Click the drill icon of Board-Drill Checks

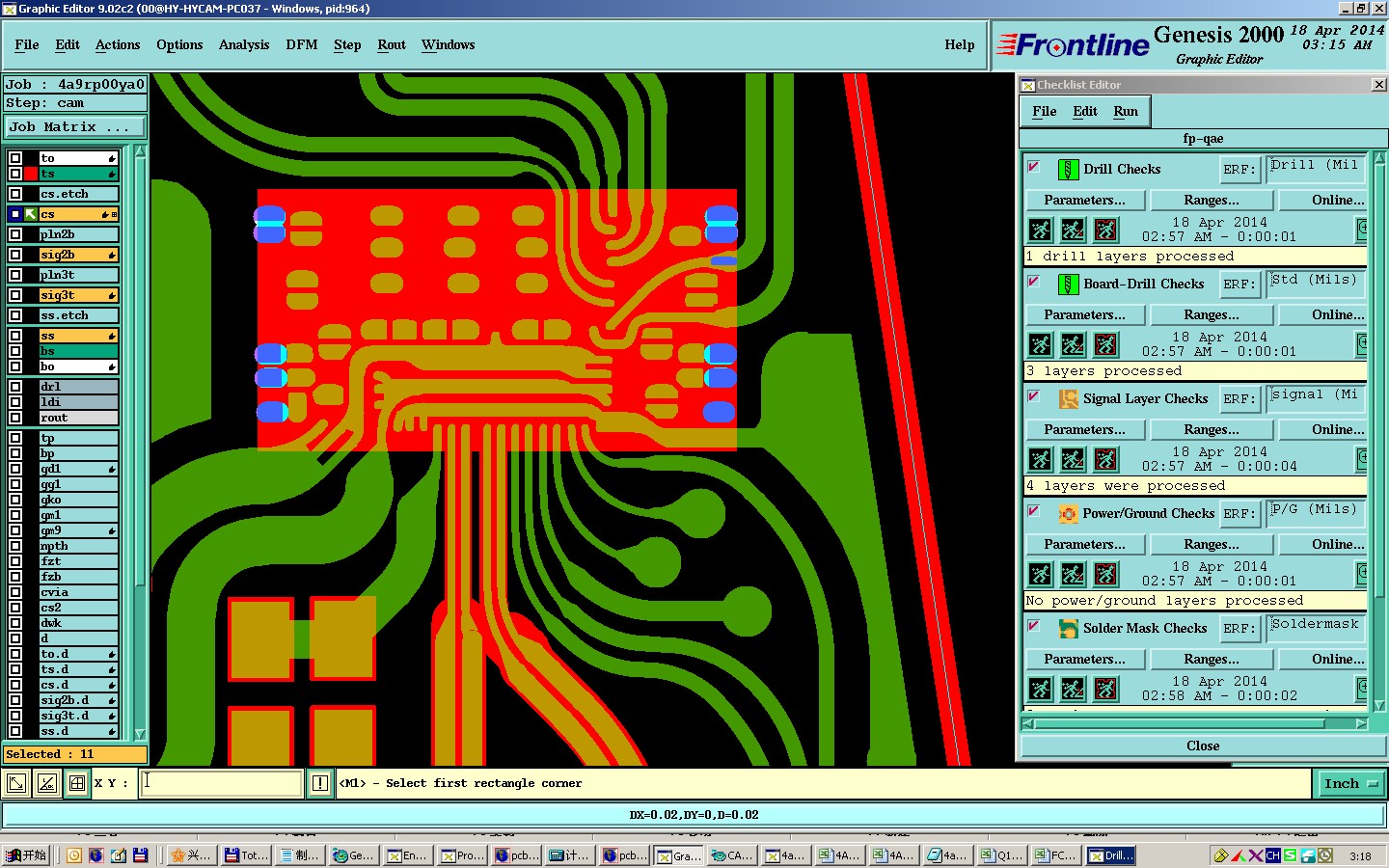(1068, 285)
